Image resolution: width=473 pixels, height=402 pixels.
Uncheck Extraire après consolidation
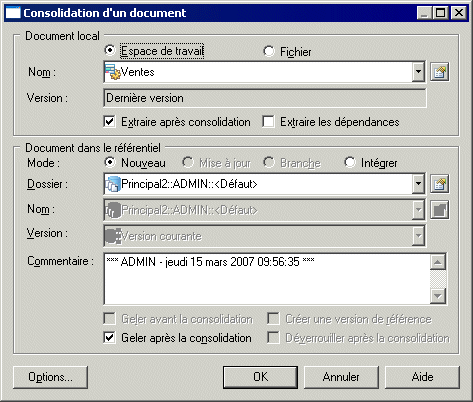(x=110, y=122)
